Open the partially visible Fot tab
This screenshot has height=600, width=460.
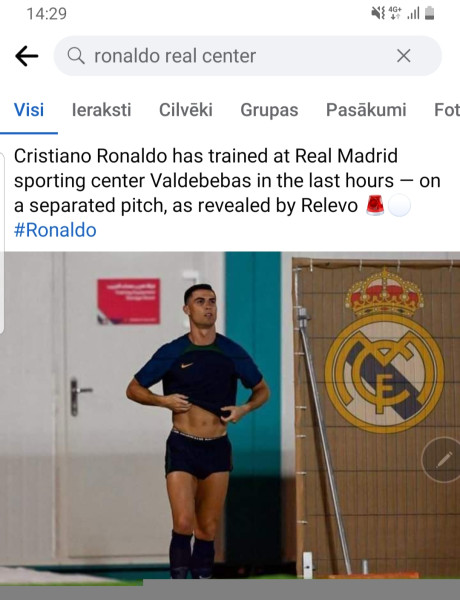coord(447,110)
